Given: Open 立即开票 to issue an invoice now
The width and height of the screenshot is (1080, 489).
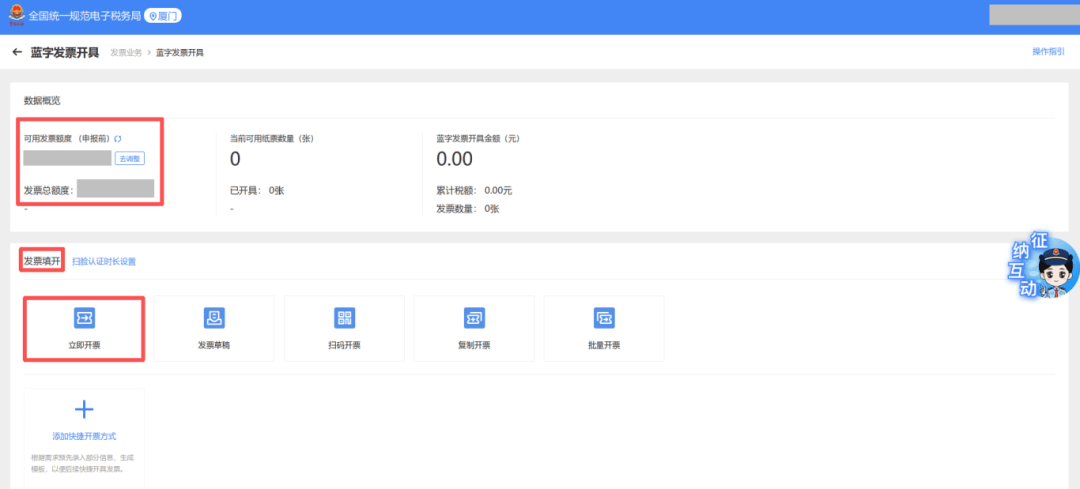Looking at the screenshot, I should tap(84, 318).
